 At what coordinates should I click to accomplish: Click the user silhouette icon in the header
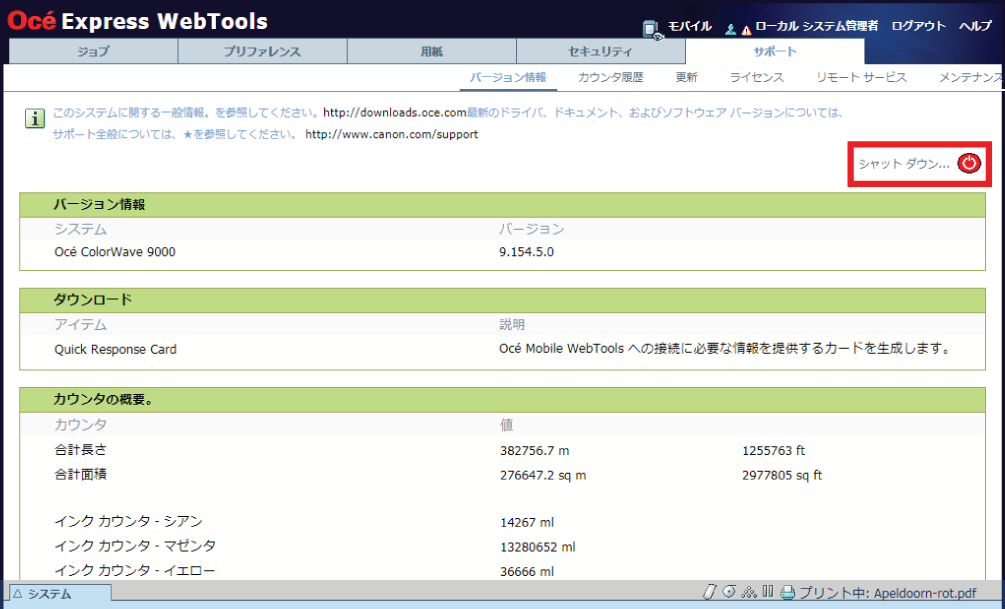tap(730, 29)
